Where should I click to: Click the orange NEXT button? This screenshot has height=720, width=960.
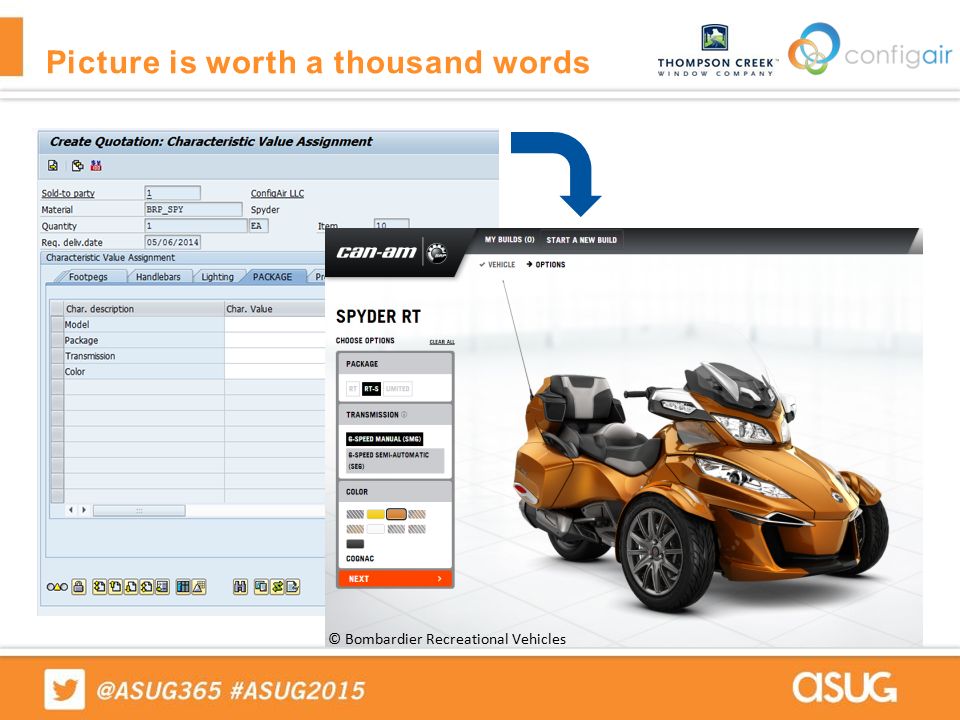[395, 579]
